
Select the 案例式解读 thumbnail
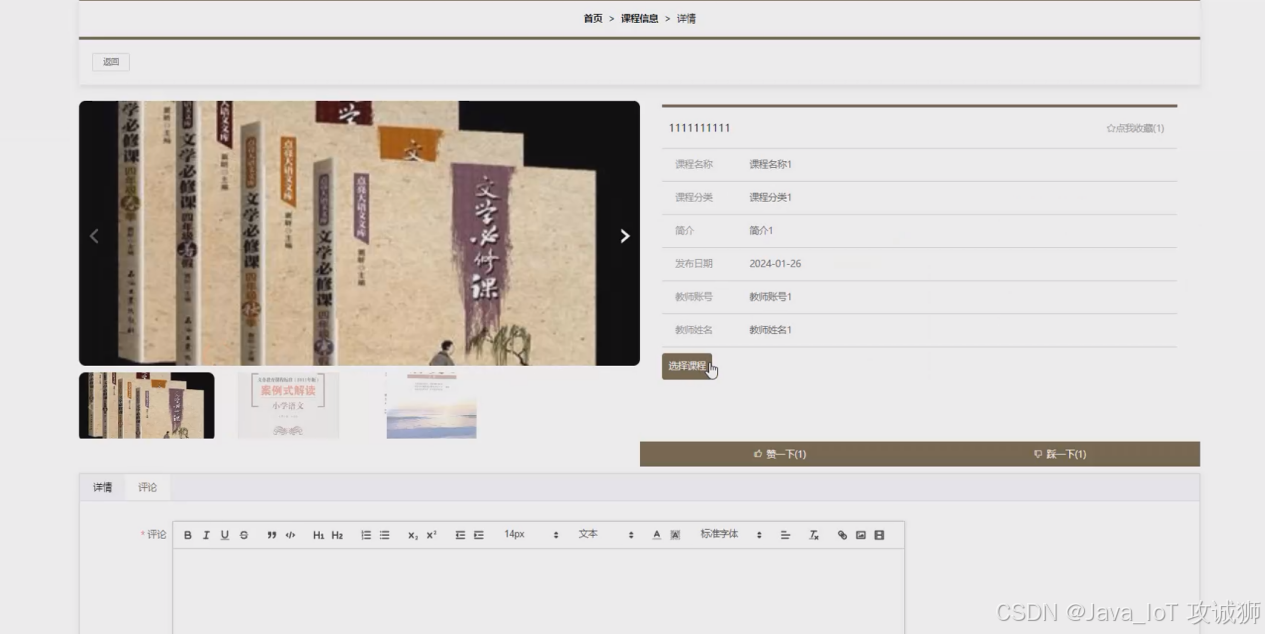(288, 405)
